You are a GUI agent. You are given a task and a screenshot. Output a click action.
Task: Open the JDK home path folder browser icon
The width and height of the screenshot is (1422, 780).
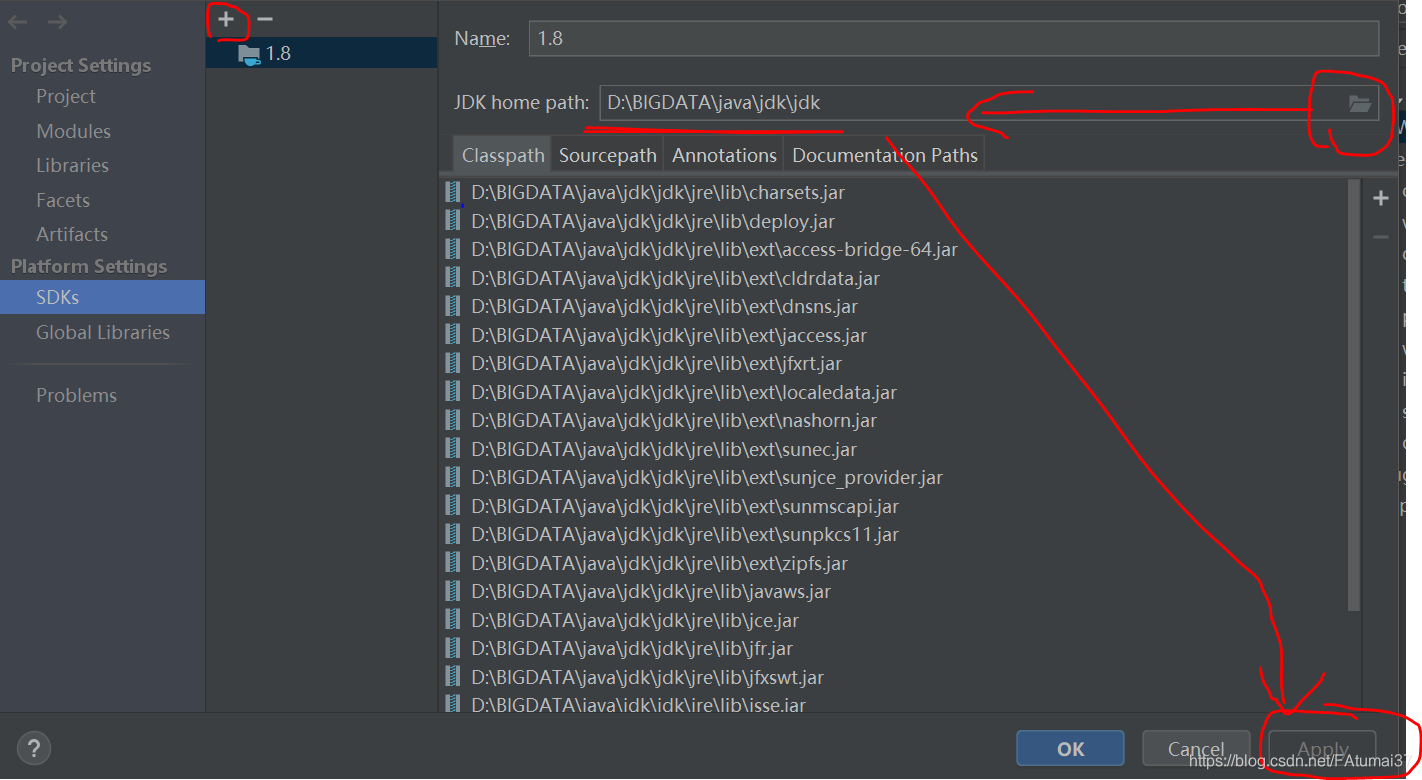pyautogui.click(x=1359, y=101)
